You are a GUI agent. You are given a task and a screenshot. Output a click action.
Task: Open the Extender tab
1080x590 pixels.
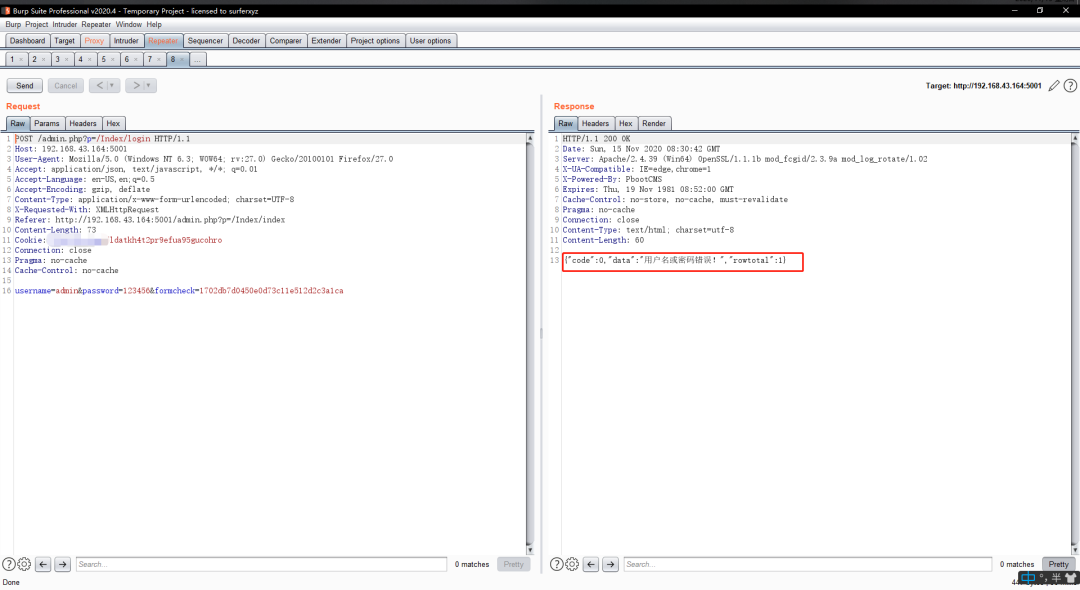coord(326,41)
